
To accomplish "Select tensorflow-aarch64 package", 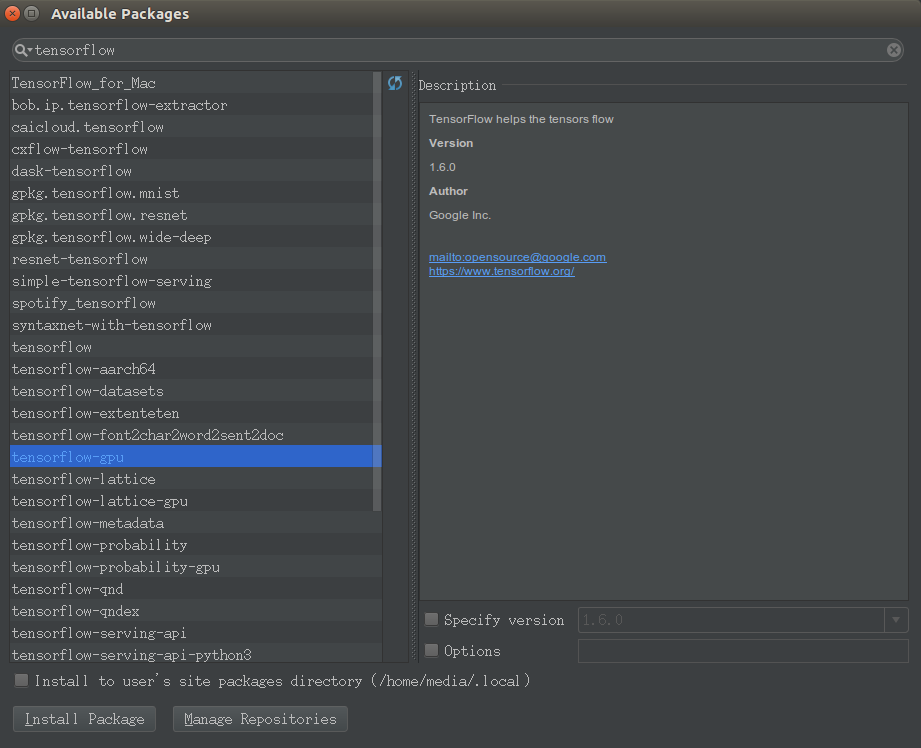I will click(191, 369).
